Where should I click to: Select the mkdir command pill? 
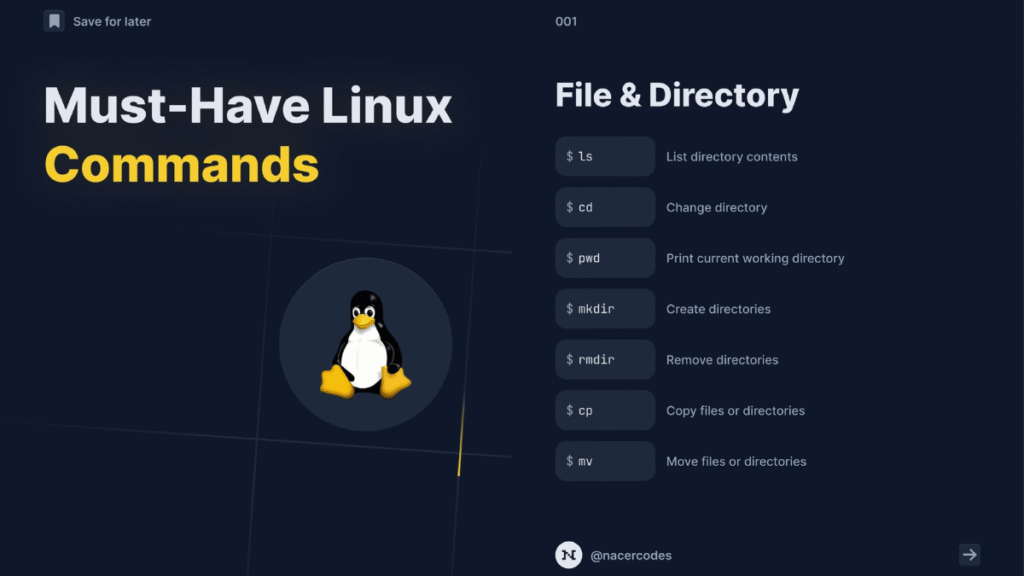[x=605, y=308]
